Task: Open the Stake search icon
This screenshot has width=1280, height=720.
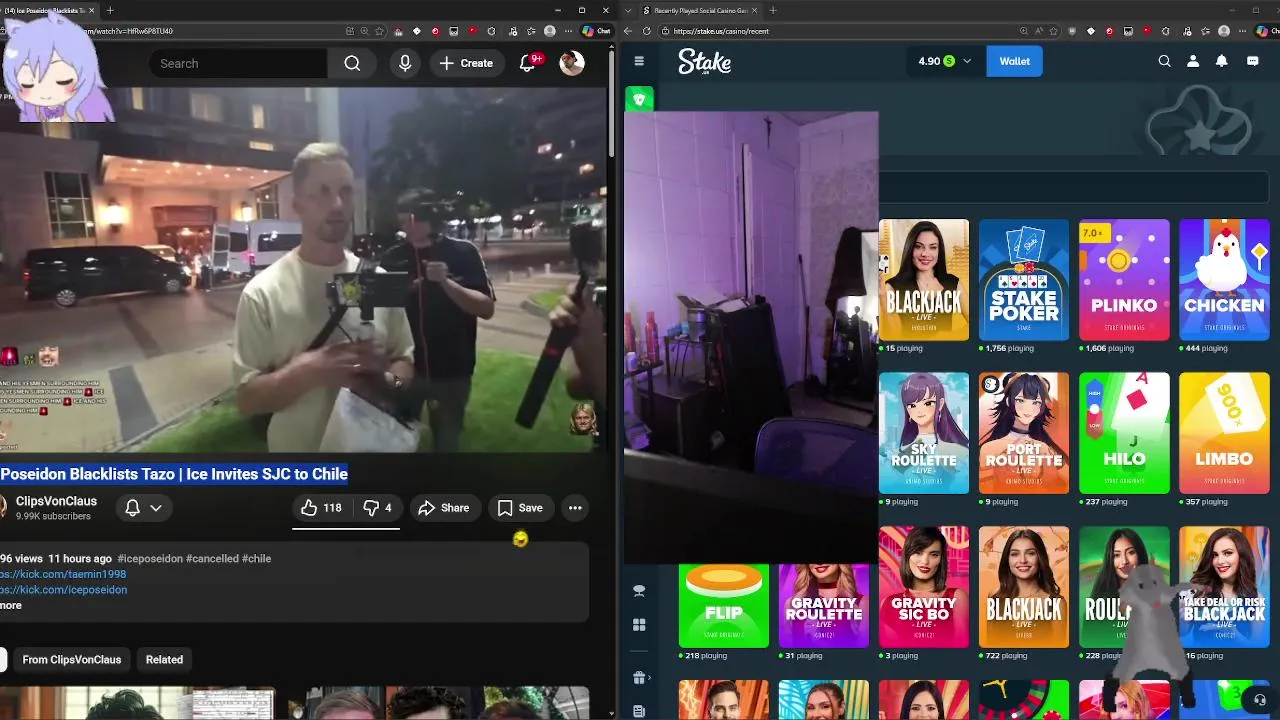Action: coord(1164,61)
